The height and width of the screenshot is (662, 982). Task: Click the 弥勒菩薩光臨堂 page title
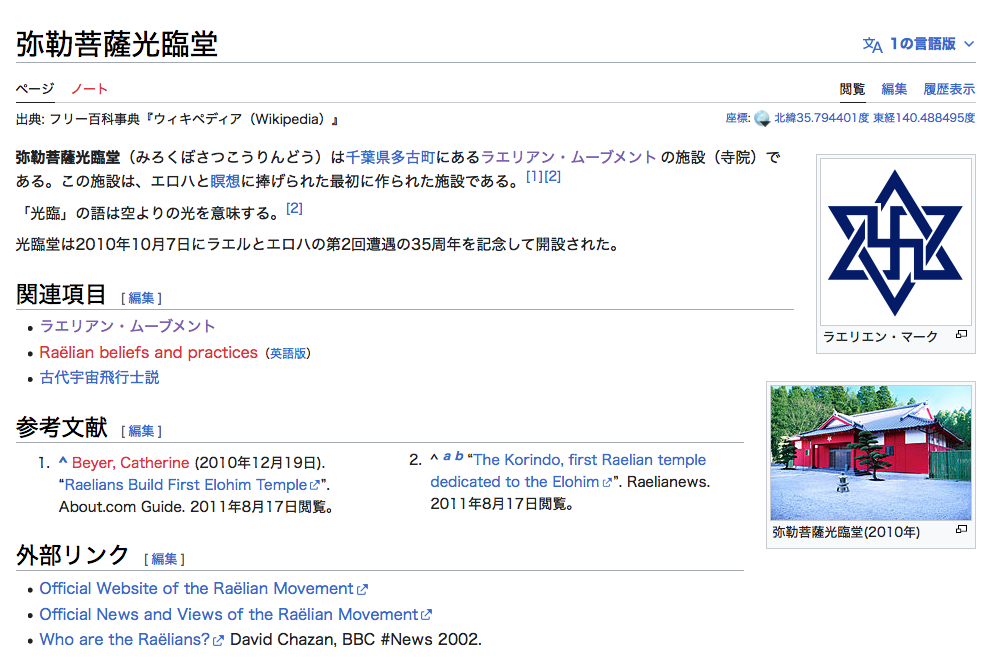[116, 44]
